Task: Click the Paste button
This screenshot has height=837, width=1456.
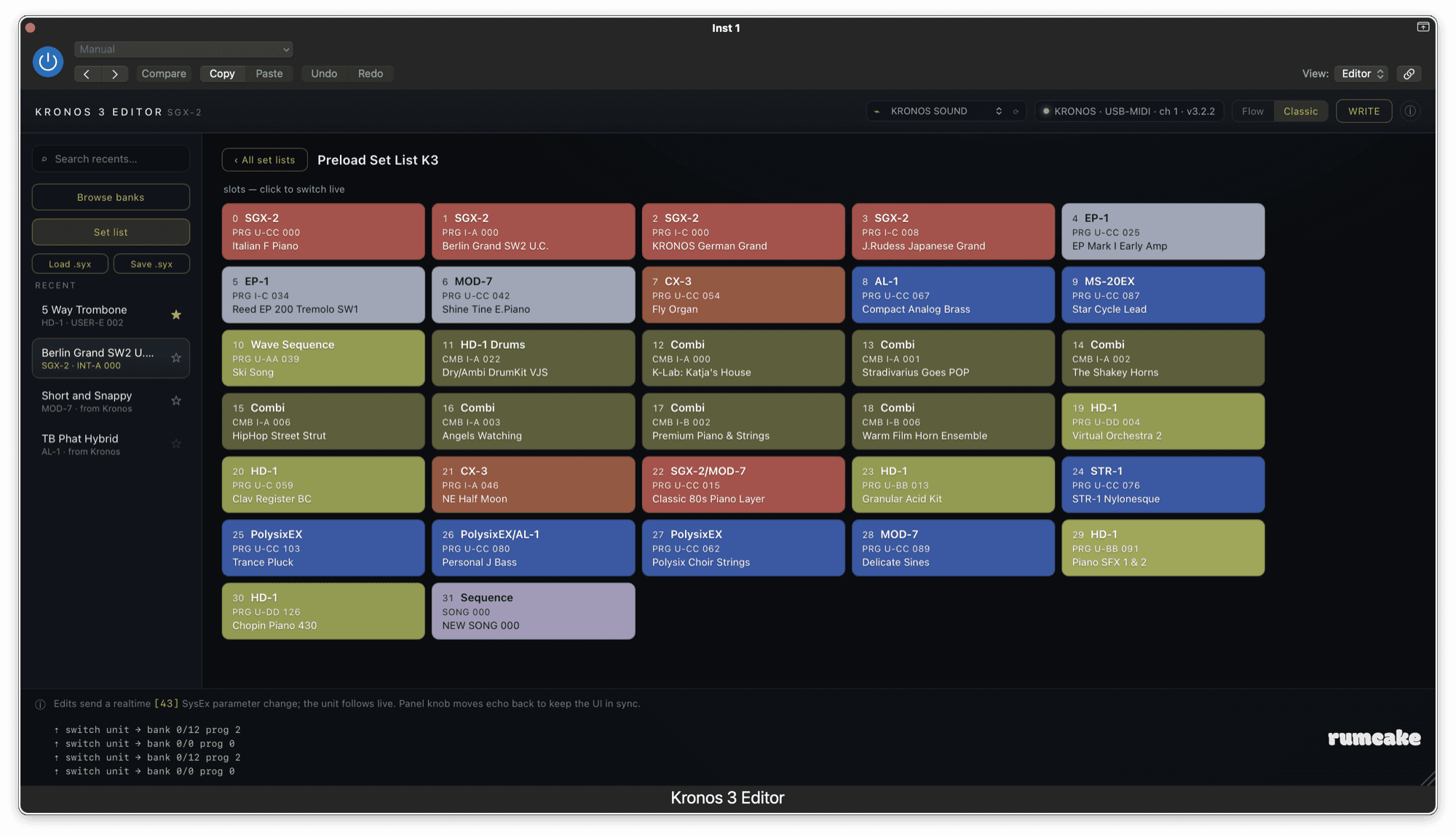Action: (x=269, y=74)
